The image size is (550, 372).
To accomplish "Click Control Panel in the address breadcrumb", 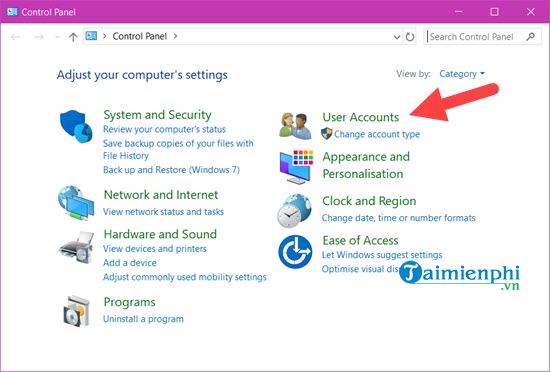I will click(140, 36).
